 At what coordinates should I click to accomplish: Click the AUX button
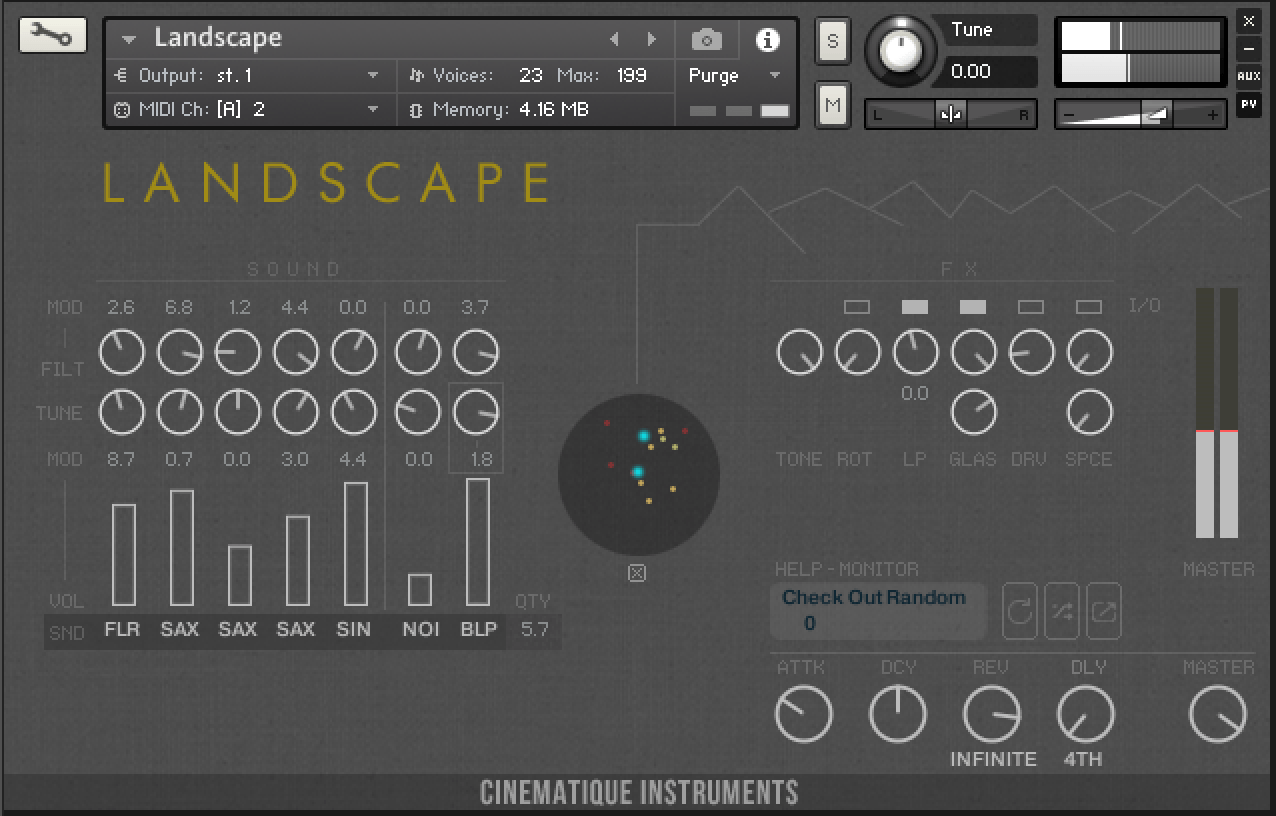1248,76
